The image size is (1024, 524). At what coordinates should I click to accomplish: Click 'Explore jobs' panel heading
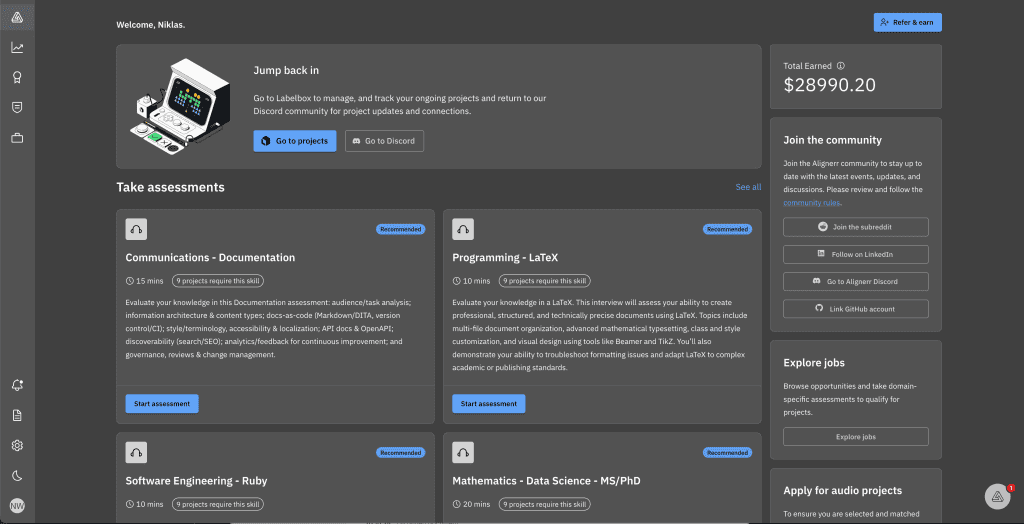814,363
